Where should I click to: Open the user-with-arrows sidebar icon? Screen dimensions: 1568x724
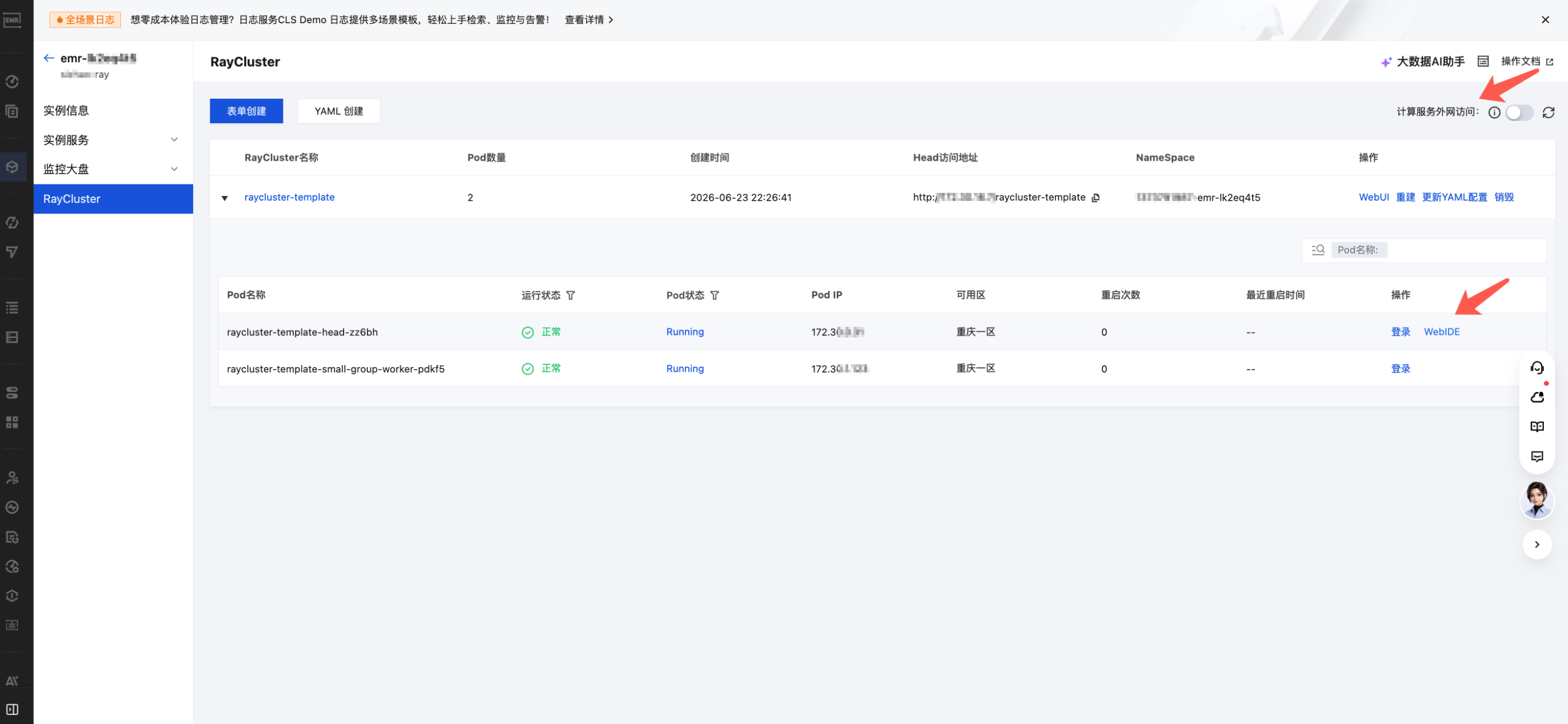point(12,478)
